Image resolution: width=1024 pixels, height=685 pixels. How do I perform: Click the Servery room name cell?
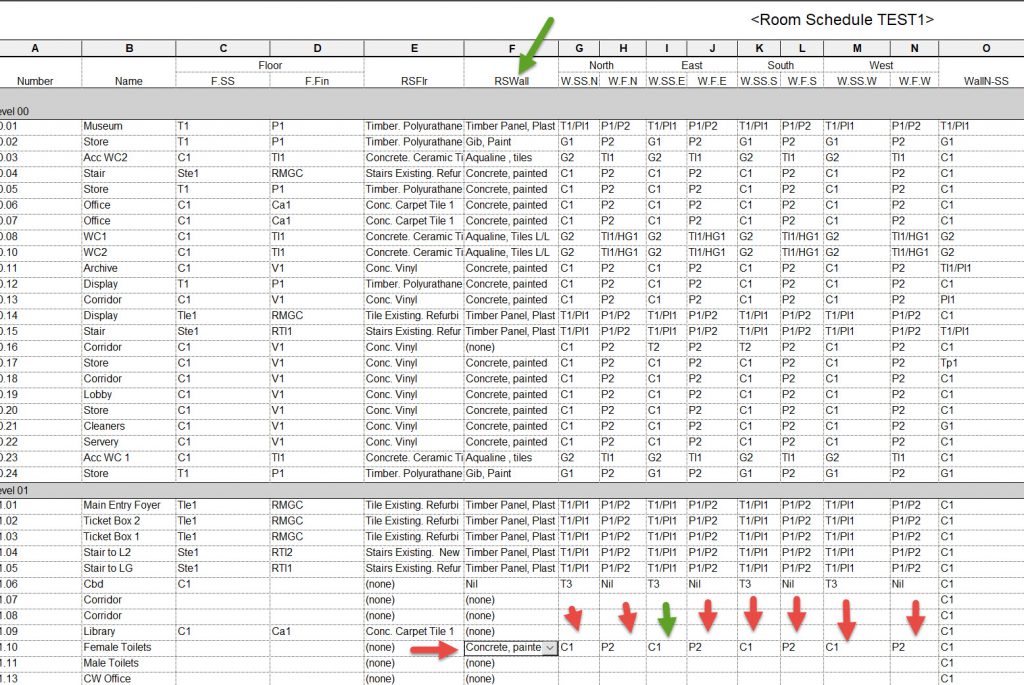[x=101, y=442]
